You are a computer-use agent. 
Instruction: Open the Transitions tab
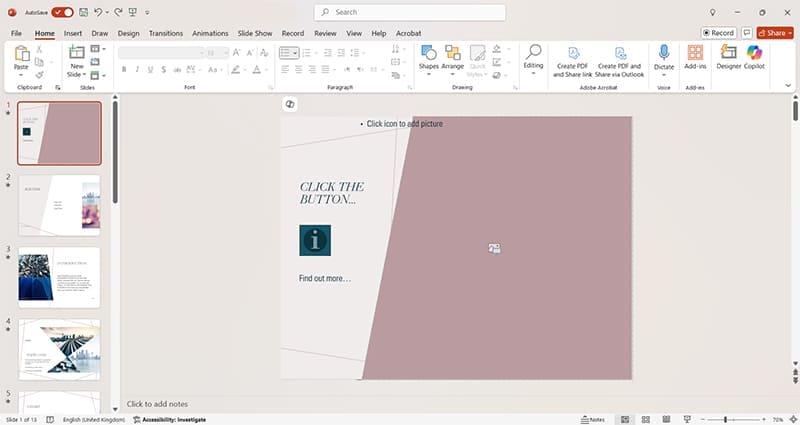pyautogui.click(x=165, y=33)
